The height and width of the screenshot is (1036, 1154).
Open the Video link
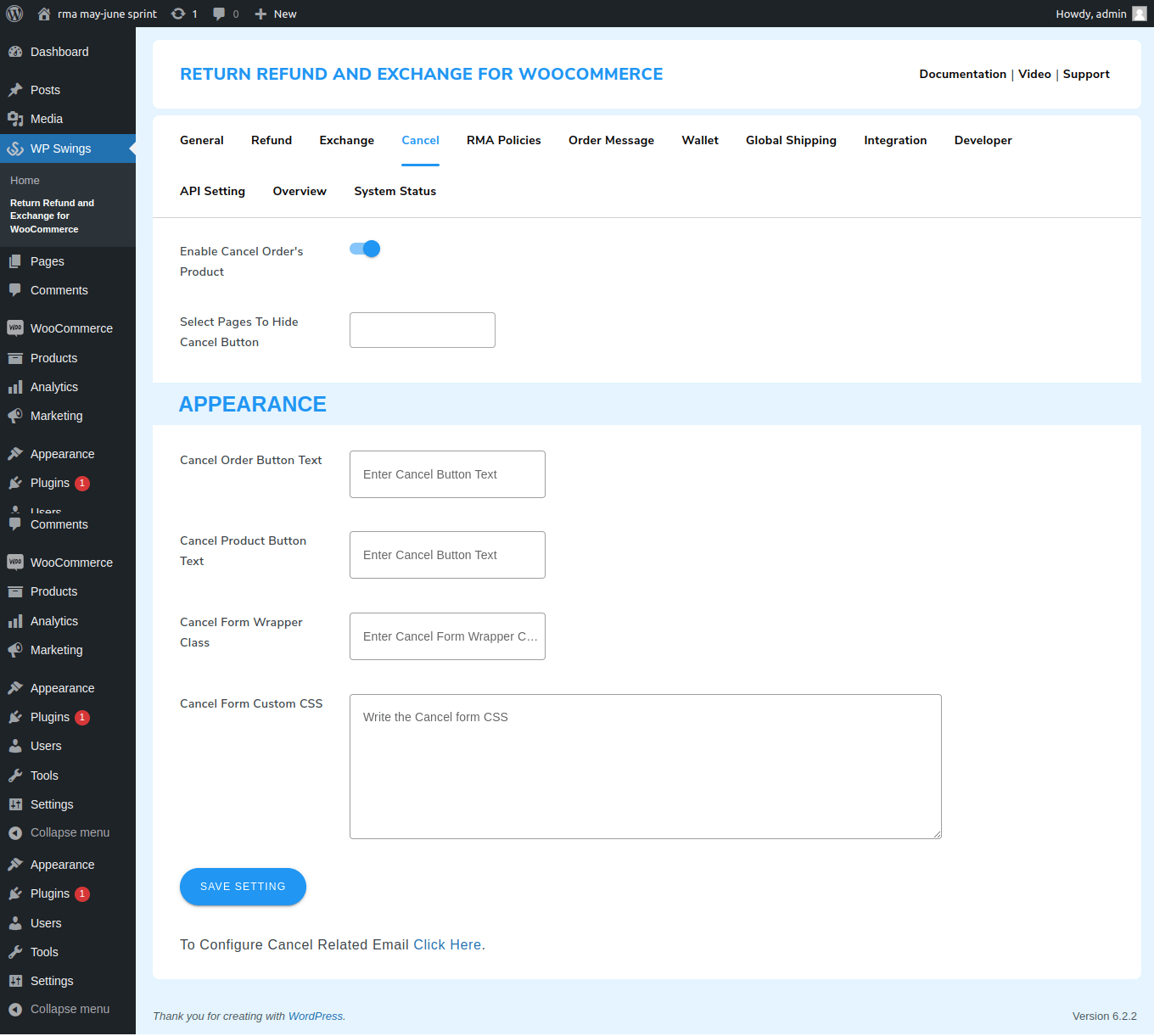click(x=1034, y=74)
